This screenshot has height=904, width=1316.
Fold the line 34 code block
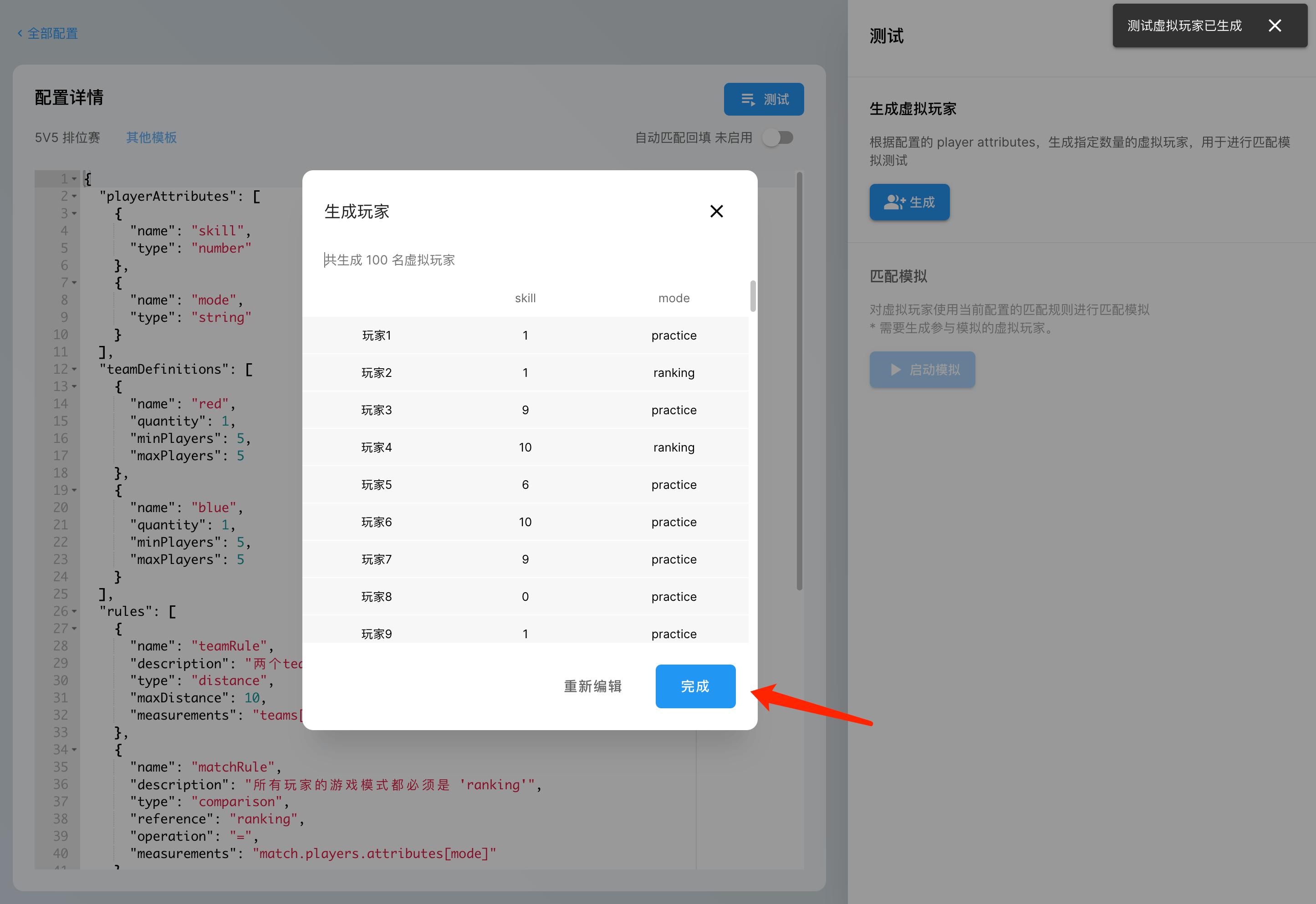(x=74, y=749)
